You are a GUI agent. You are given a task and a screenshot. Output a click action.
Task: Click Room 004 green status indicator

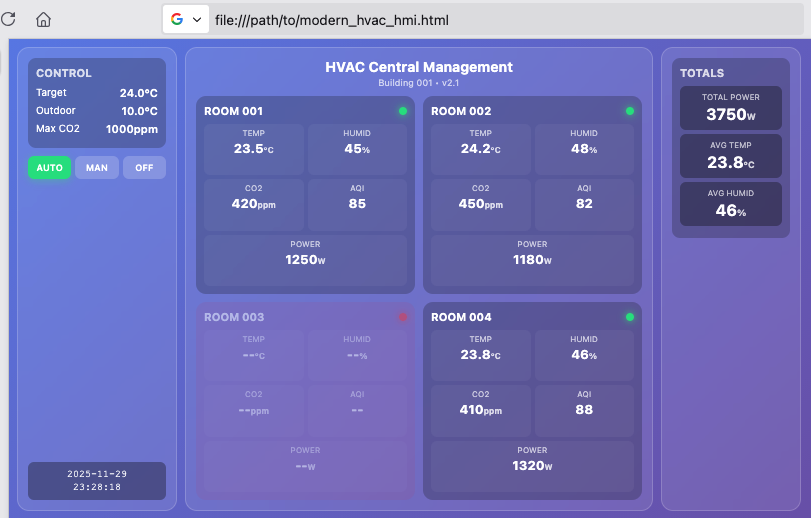coord(630,317)
